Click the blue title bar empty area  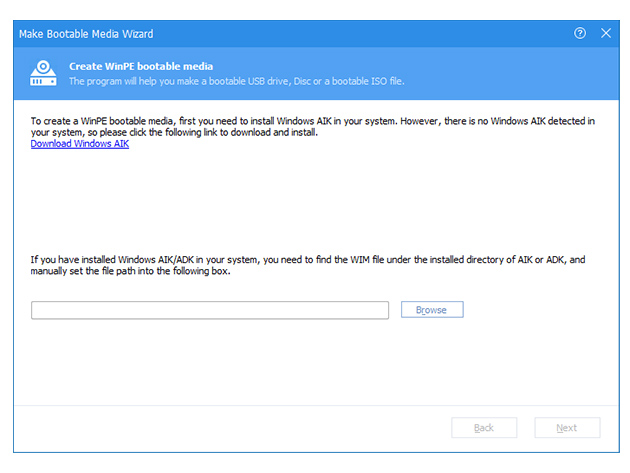(x=362, y=34)
